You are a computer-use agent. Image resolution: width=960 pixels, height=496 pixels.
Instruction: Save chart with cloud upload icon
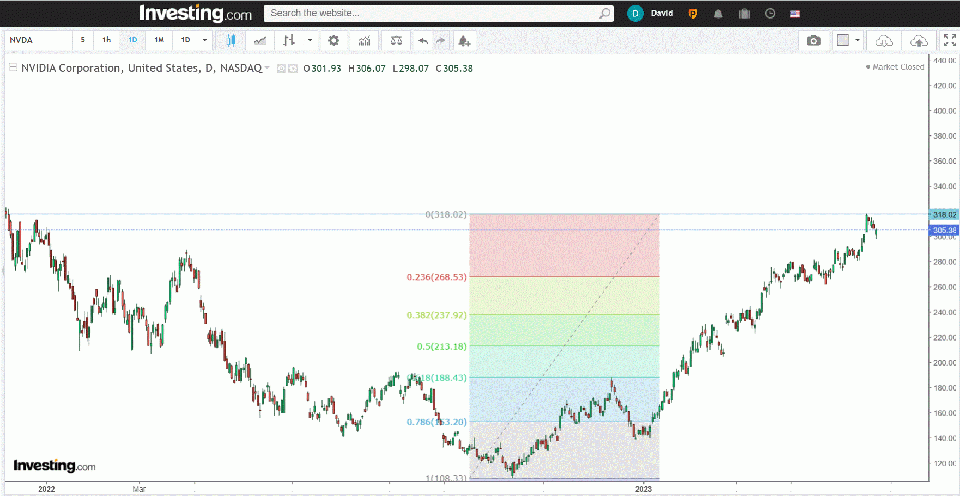[918, 41]
